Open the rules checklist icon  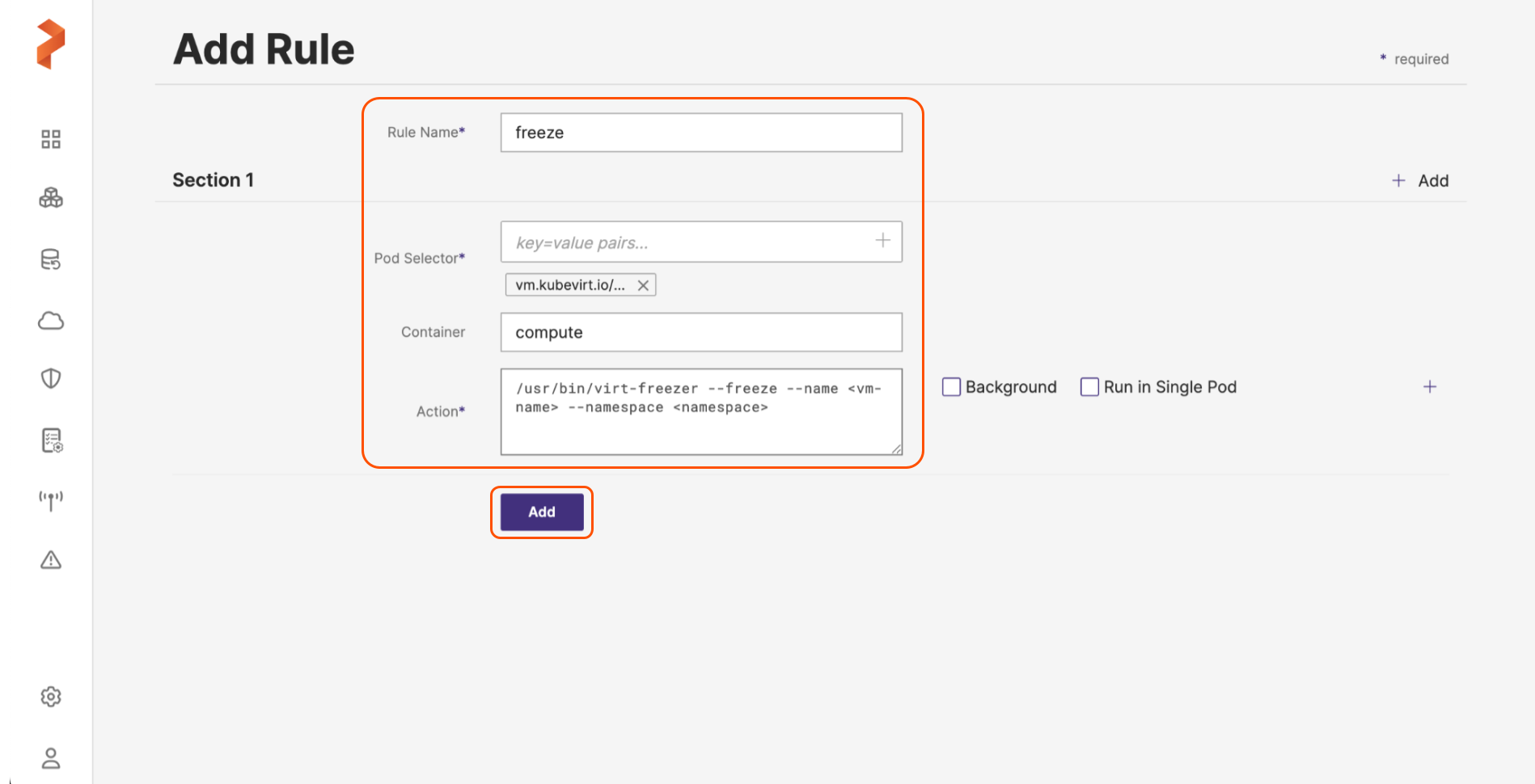pos(52,440)
